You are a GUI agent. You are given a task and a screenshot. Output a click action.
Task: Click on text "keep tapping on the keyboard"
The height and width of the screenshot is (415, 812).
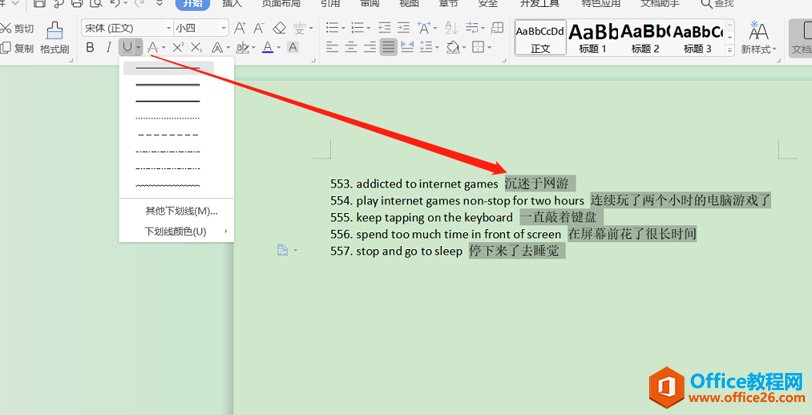click(x=434, y=217)
